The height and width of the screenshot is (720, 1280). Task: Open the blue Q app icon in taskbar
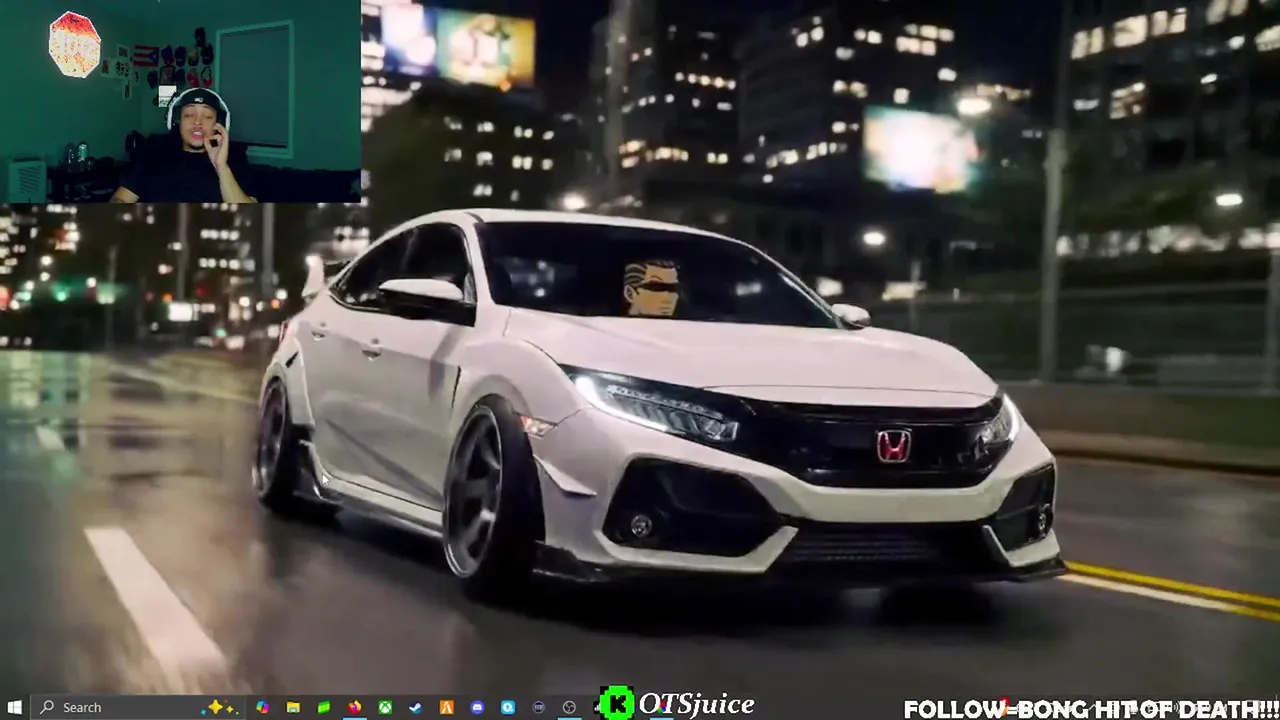[x=508, y=707]
